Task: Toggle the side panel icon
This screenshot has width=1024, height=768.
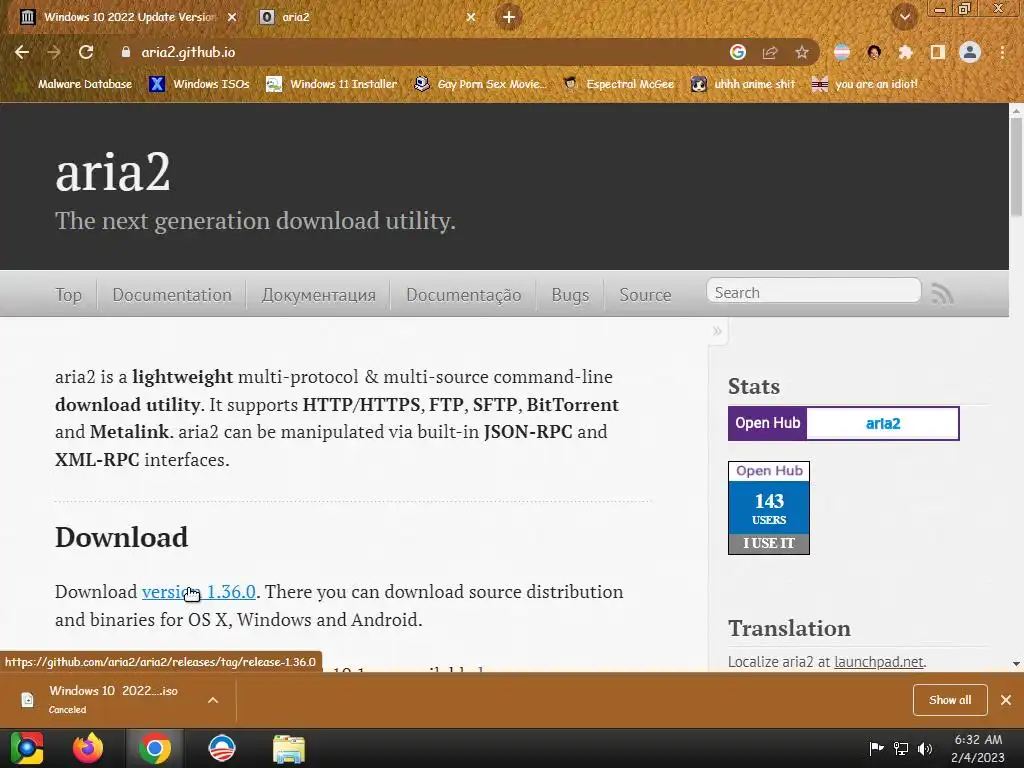Action: 938,52
